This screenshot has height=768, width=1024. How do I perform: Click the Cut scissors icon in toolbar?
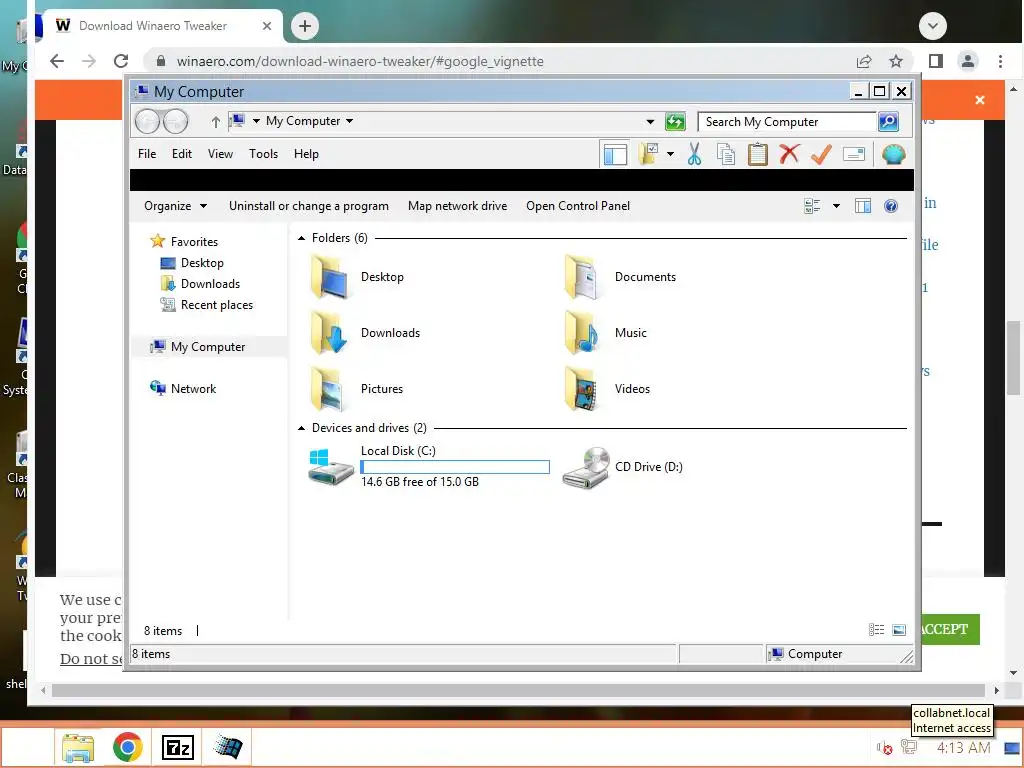694,154
